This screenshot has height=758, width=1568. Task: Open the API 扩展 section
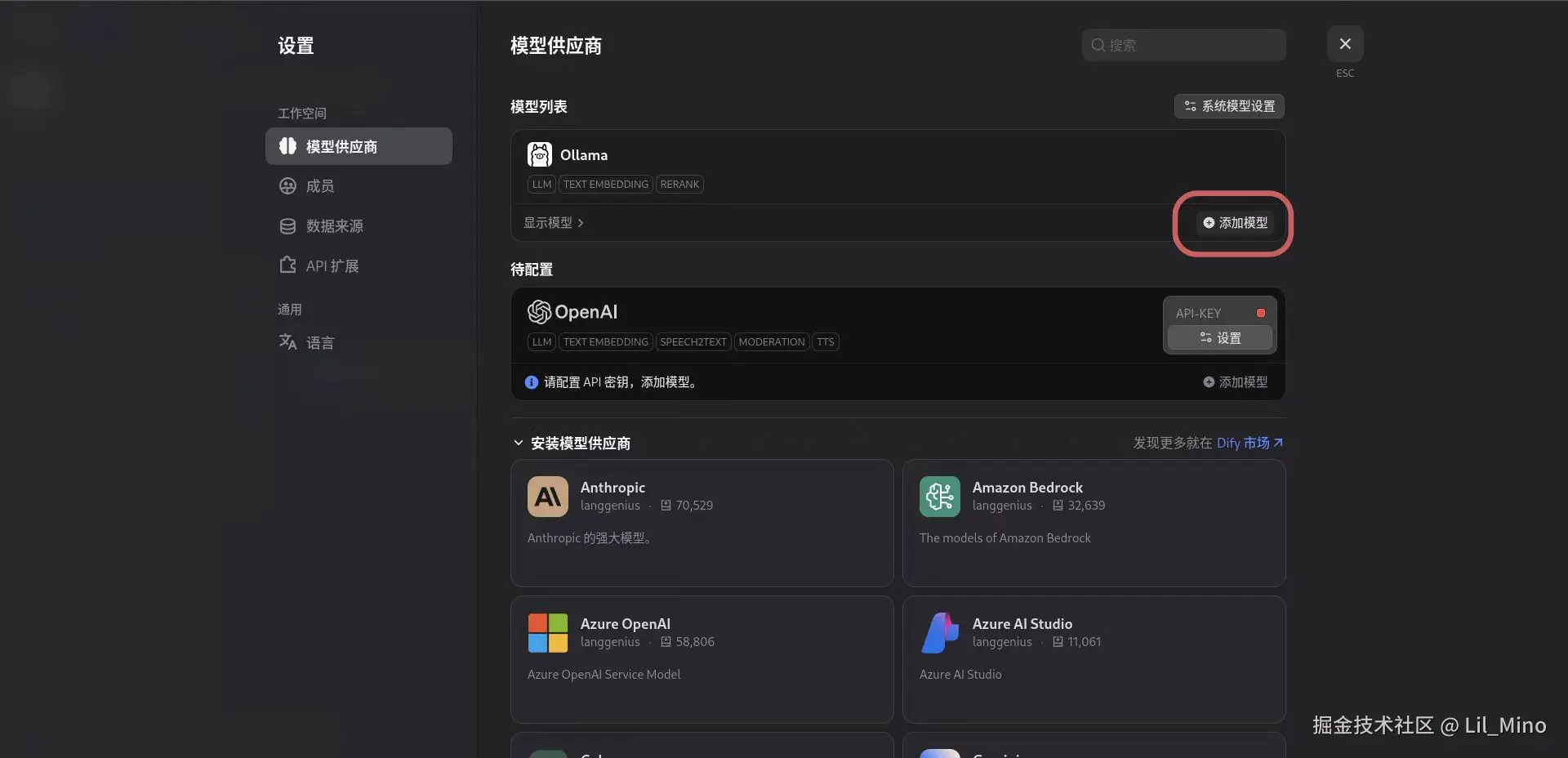point(359,265)
